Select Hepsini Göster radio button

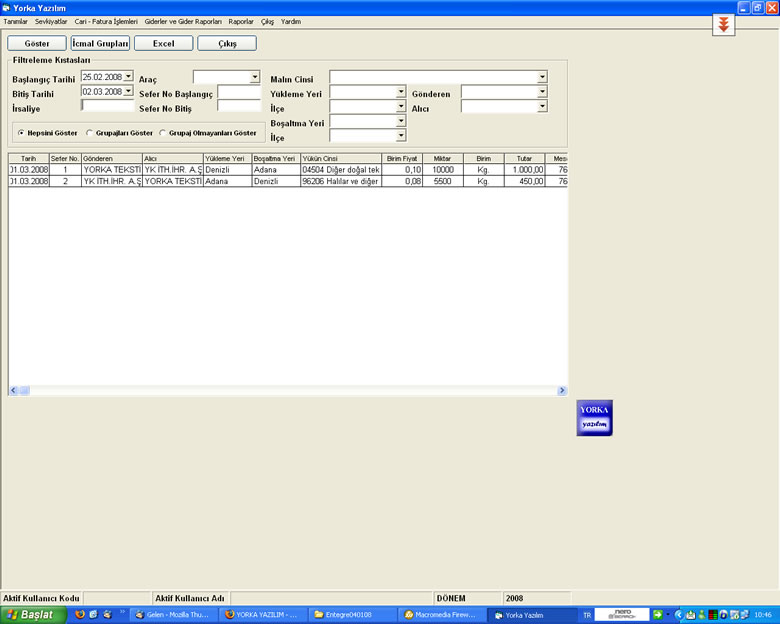pyautogui.click(x=21, y=133)
